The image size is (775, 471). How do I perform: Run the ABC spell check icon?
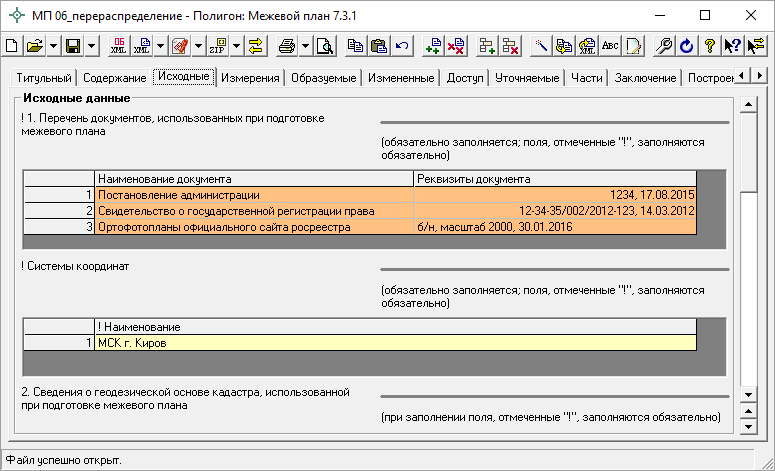(610, 46)
